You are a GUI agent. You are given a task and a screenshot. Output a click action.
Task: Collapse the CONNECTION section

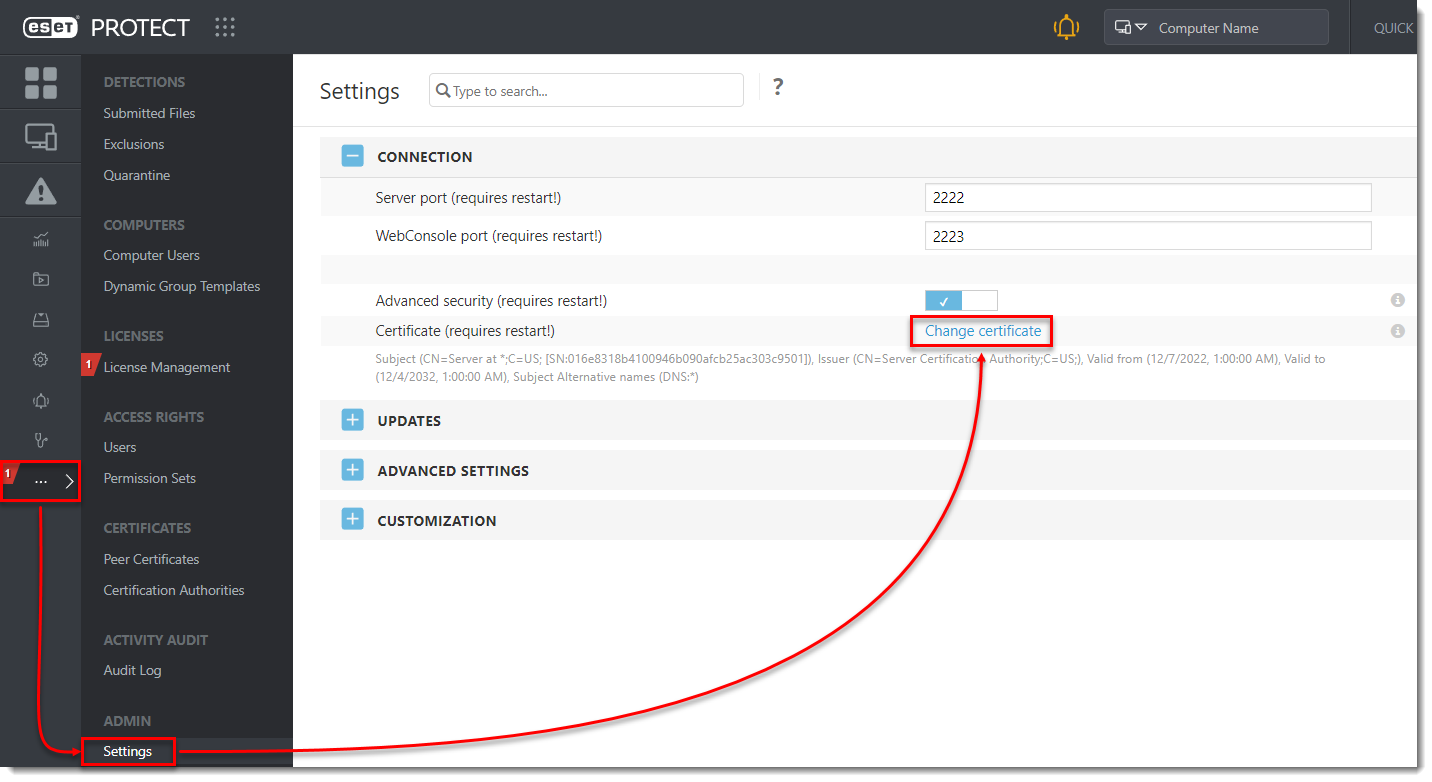(x=352, y=156)
